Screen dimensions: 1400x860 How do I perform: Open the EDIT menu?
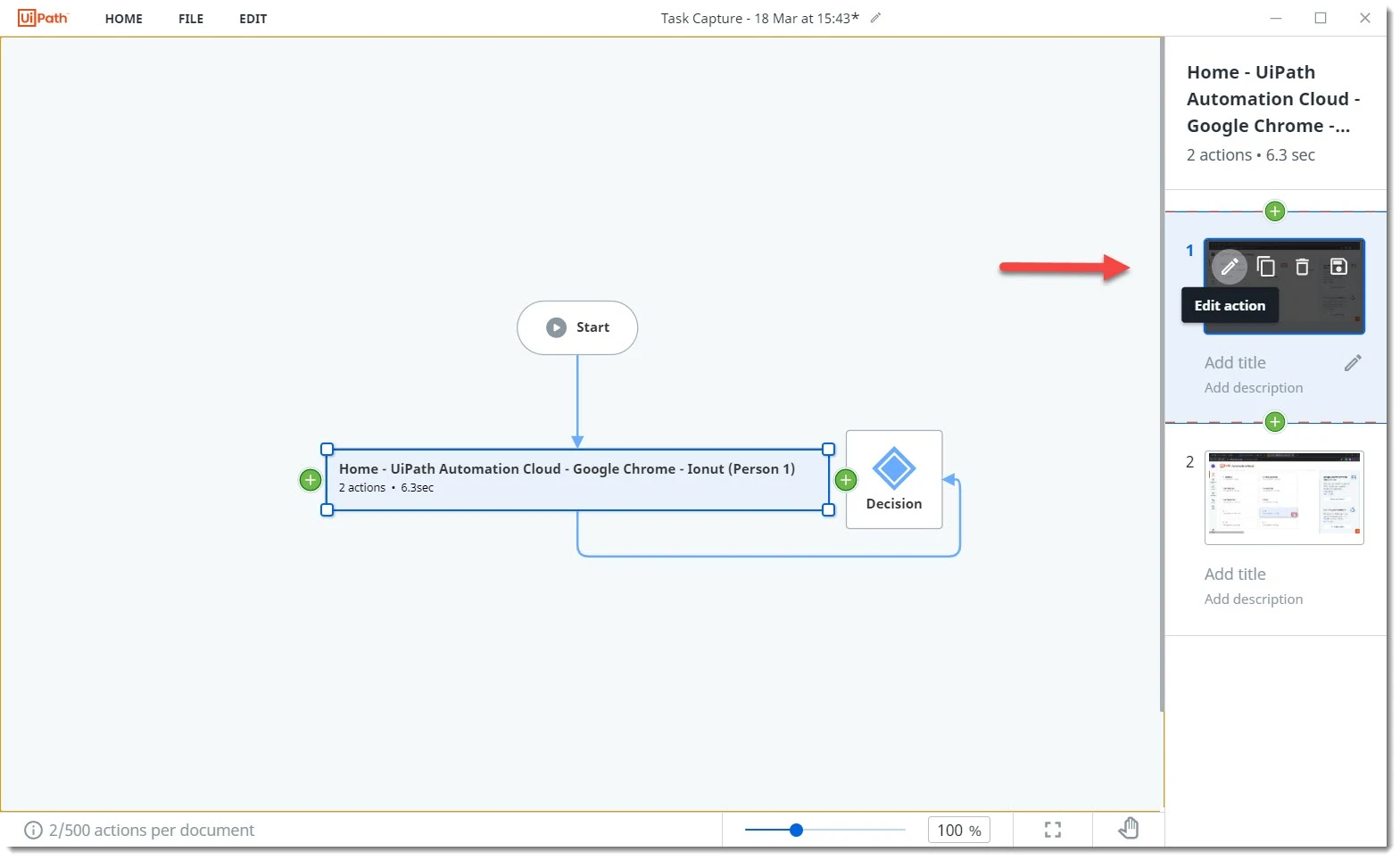[253, 19]
